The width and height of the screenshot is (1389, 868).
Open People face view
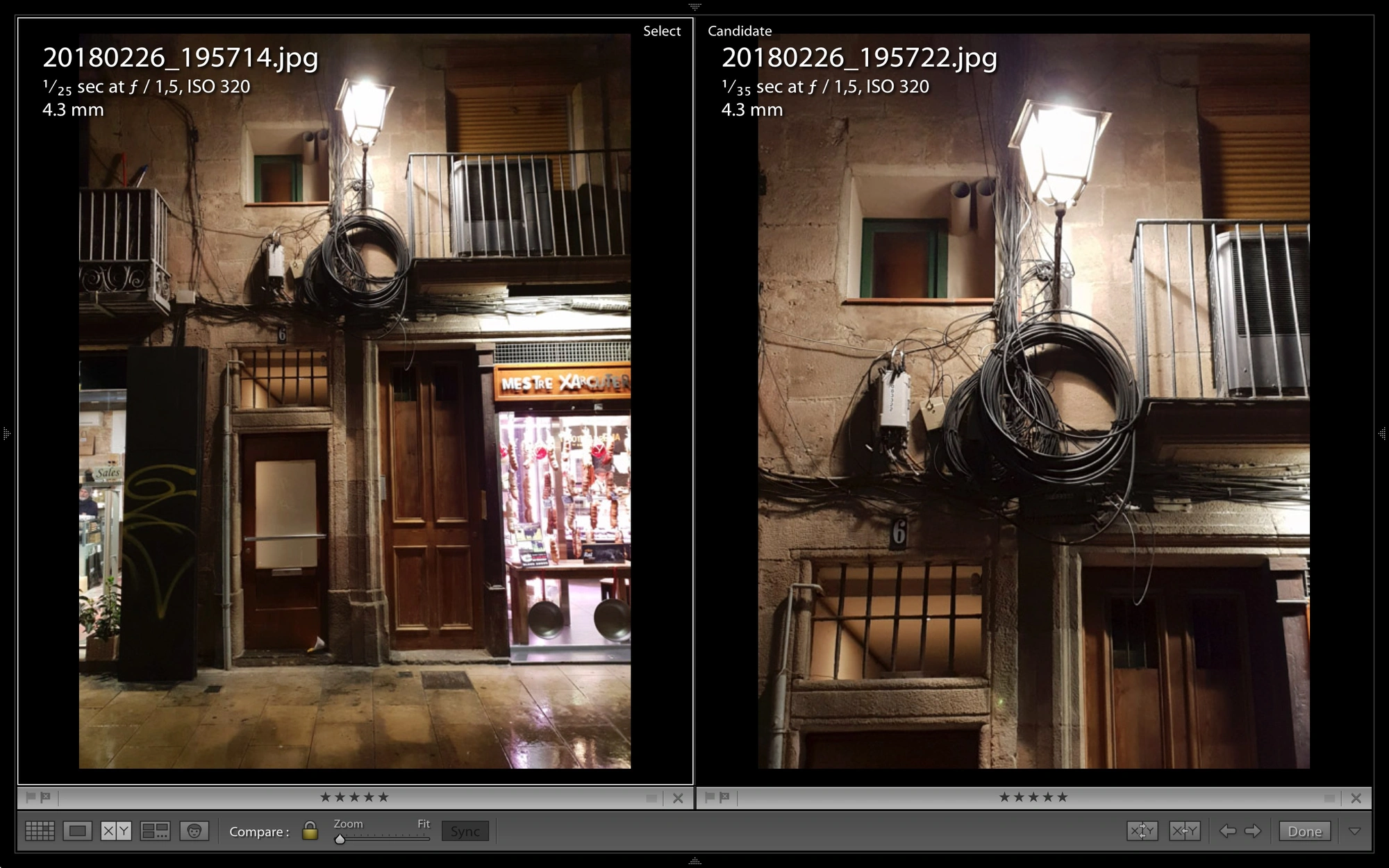click(194, 831)
